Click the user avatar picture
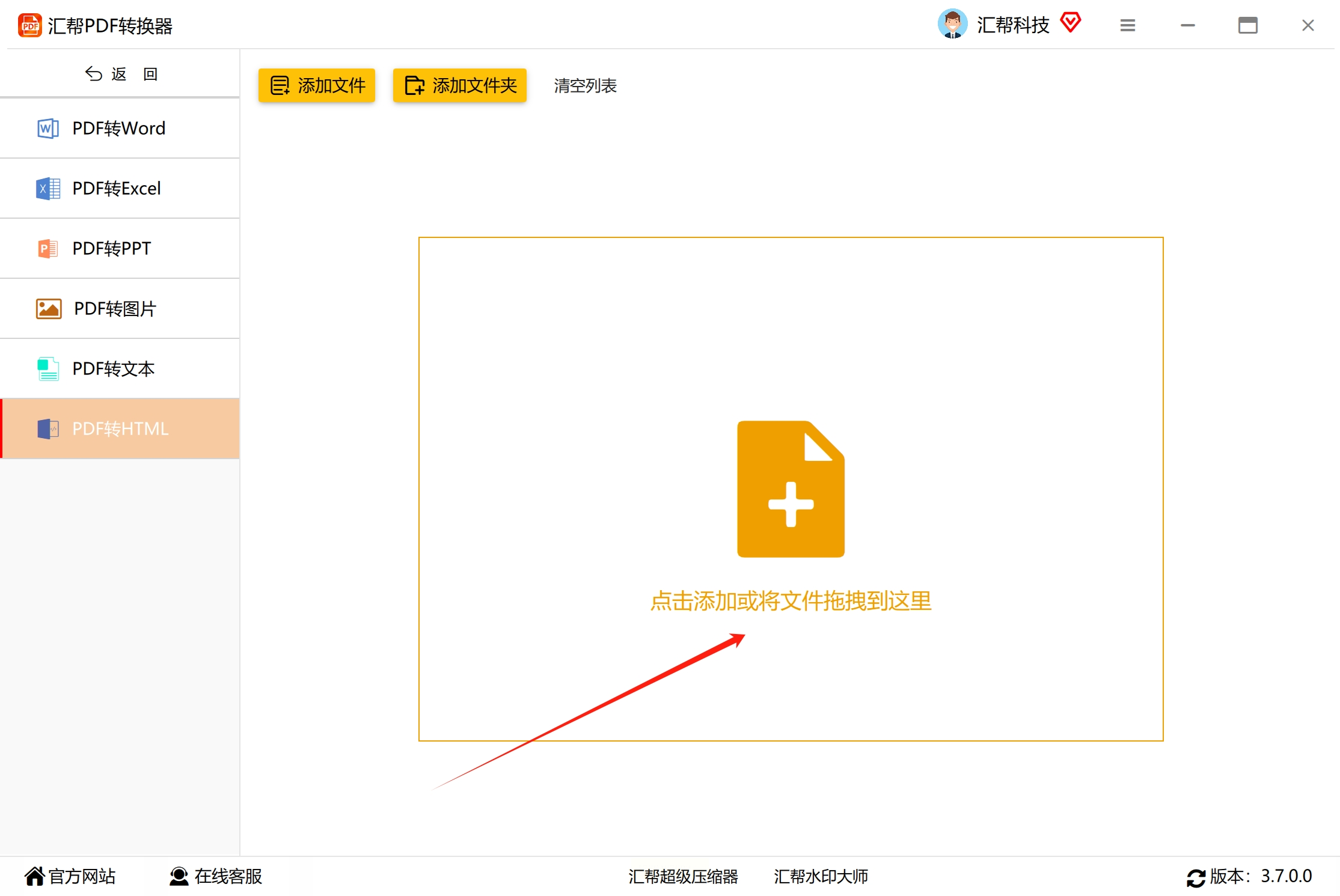This screenshot has height=896, width=1340. [952, 25]
